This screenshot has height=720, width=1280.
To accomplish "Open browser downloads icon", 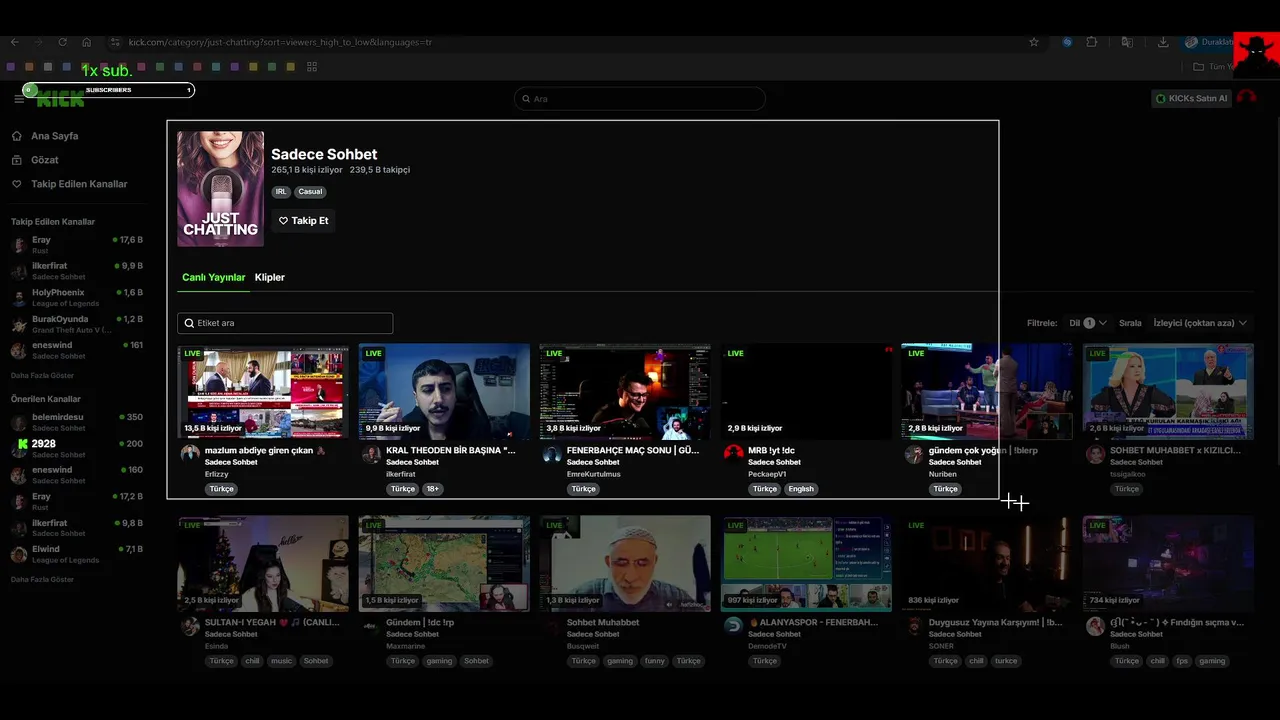I will tap(1163, 42).
